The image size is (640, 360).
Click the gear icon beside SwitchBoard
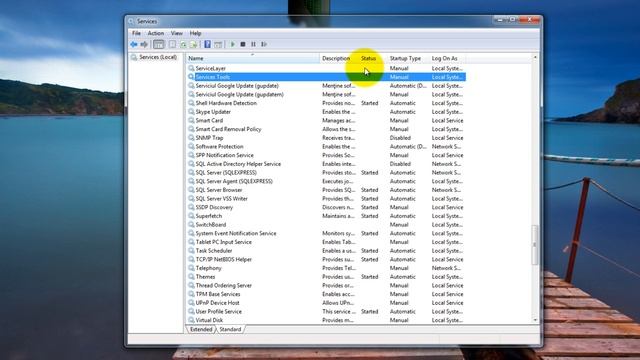[191, 224]
